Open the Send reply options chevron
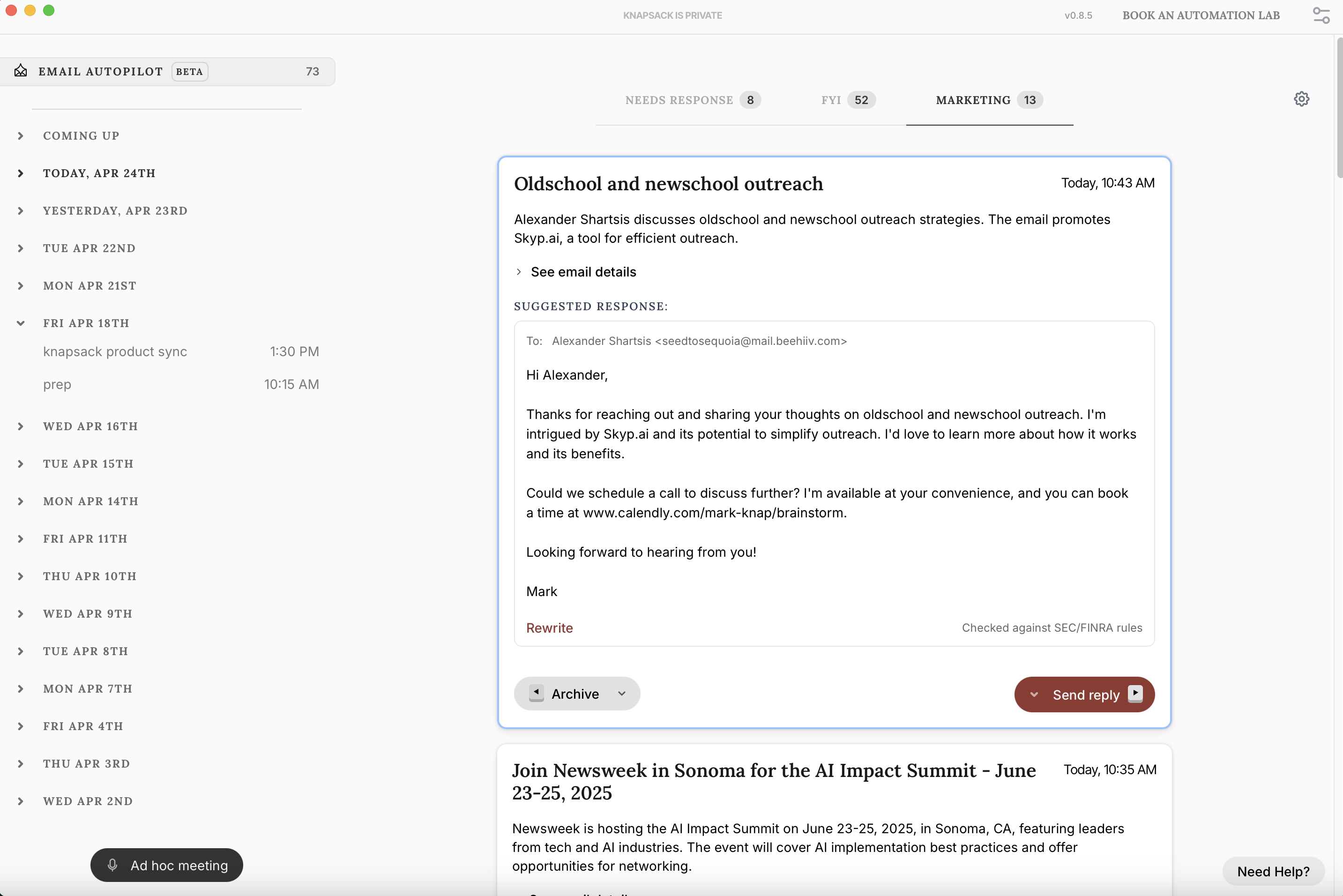Viewport: 1343px width, 896px height. 1033,694
